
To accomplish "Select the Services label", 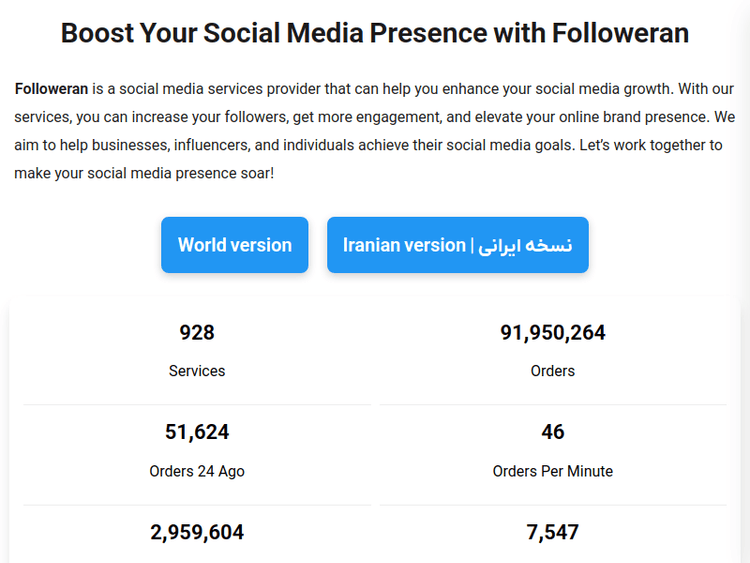I will coord(197,371).
